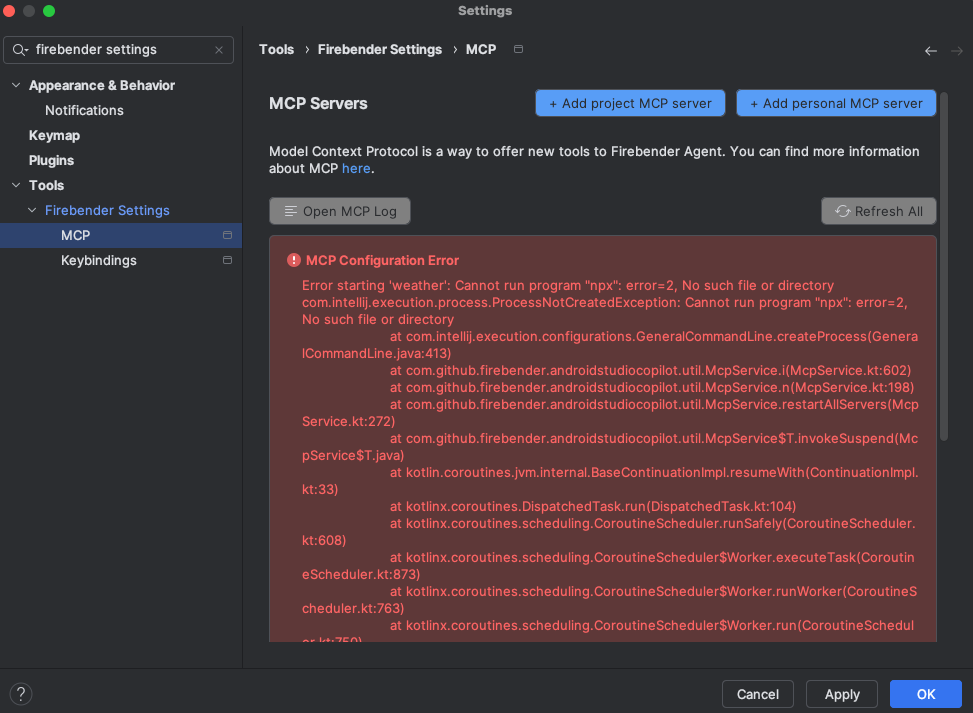Navigate forward with the right arrow
This screenshot has height=713, width=973.
coord(956,51)
